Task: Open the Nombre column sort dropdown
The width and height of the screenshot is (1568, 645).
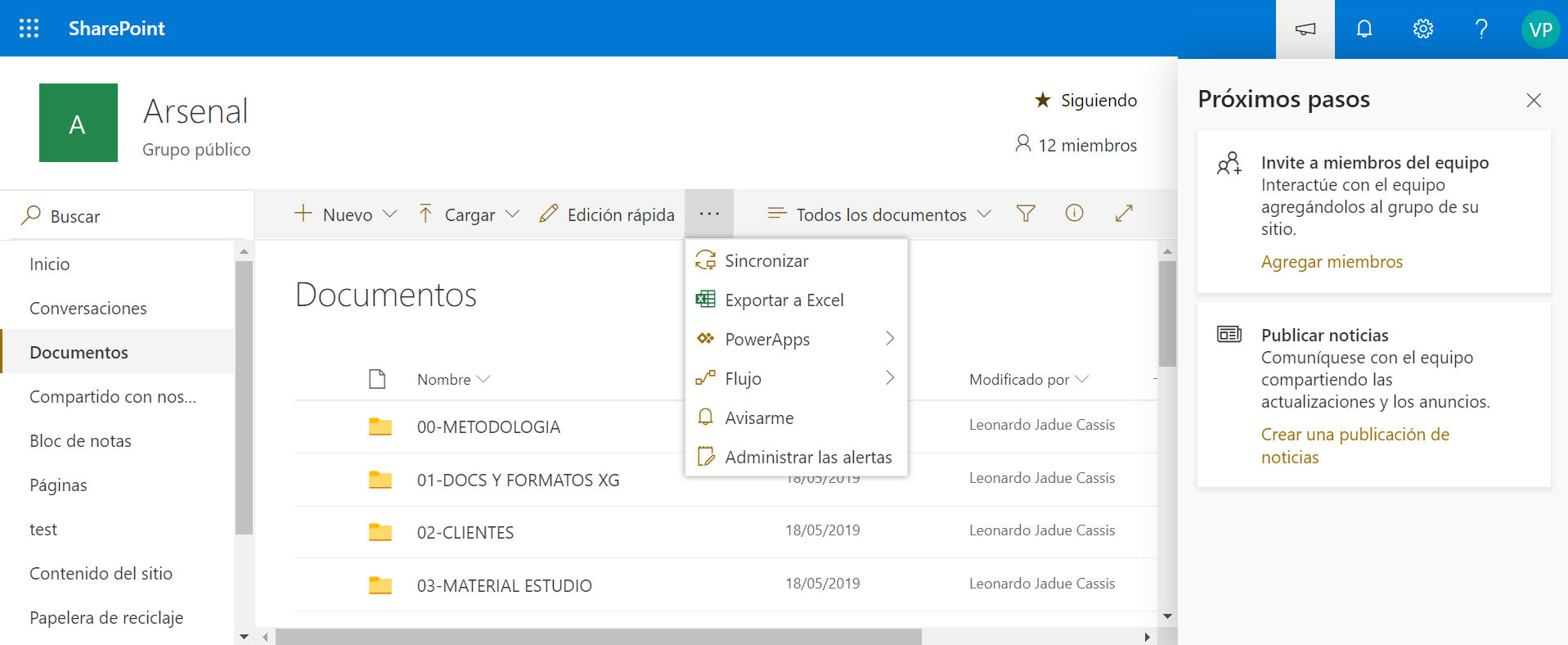Action: pos(453,379)
